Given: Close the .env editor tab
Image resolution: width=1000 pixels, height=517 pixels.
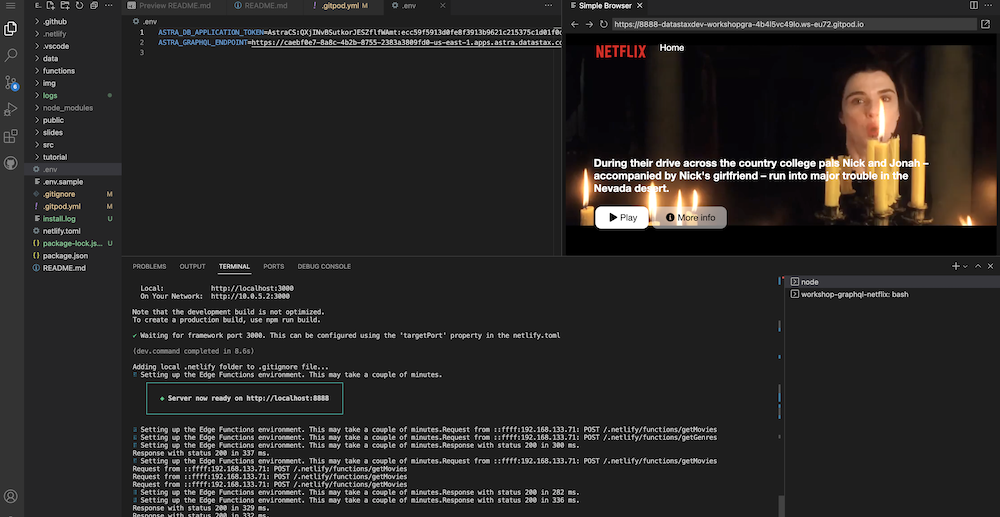Looking at the screenshot, I should (x=443, y=5).
